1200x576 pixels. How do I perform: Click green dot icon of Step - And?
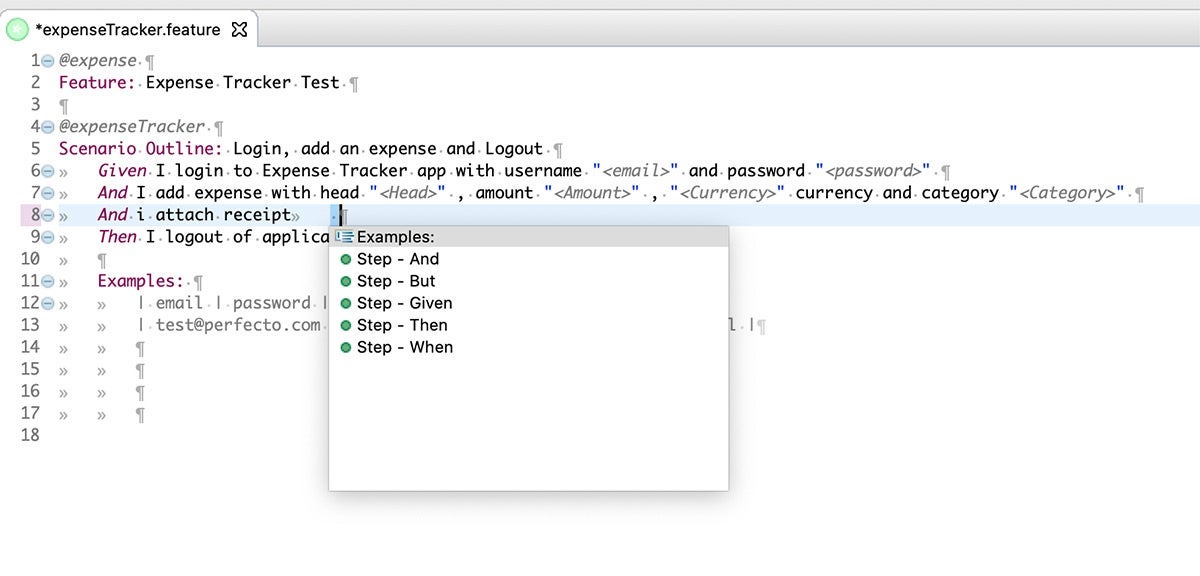[345, 259]
